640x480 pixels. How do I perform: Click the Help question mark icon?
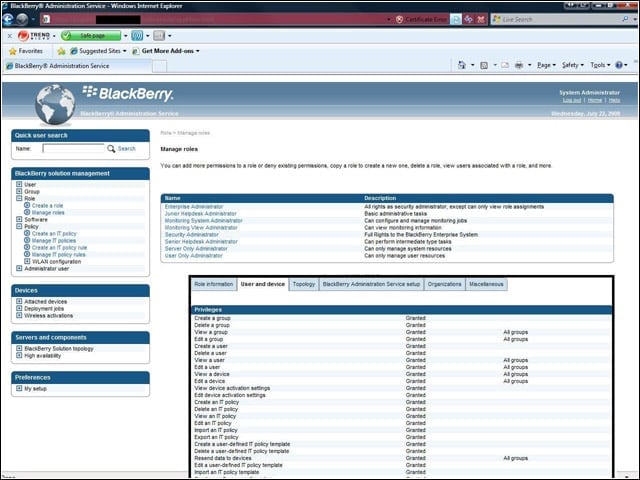pyautogui.click(x=619, y=65)
